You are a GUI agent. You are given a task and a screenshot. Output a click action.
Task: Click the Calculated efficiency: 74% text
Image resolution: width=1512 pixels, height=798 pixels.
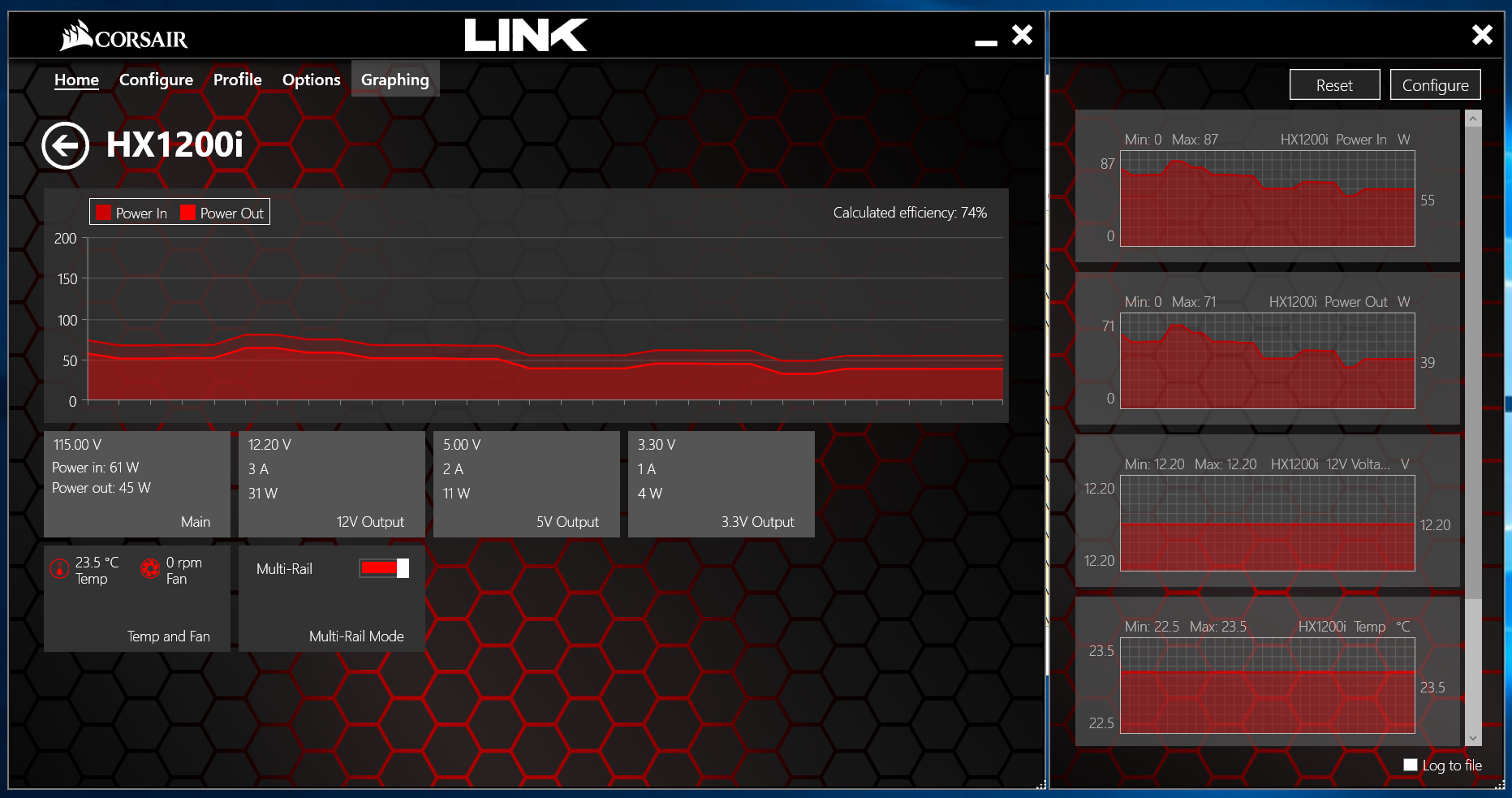click(910, 213)
